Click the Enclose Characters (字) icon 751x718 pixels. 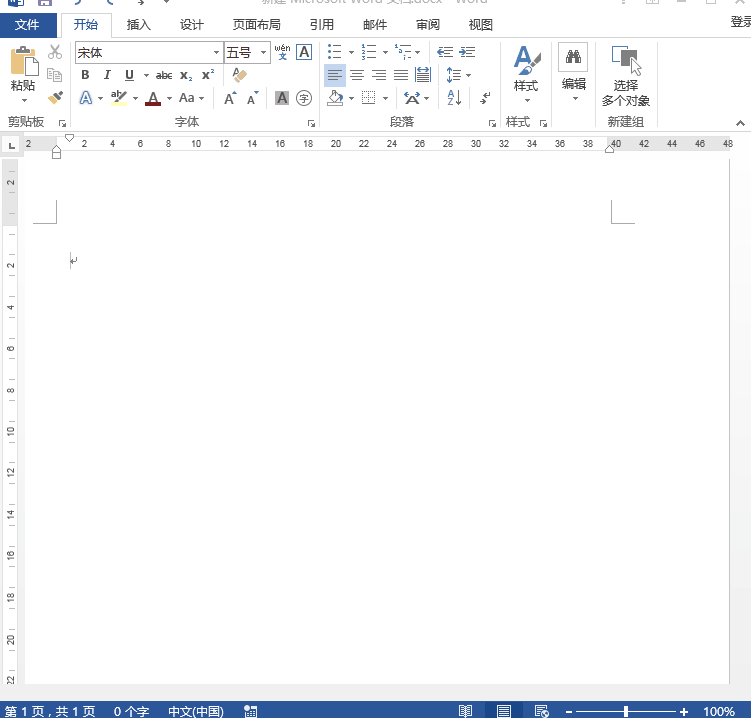point(304,98)
